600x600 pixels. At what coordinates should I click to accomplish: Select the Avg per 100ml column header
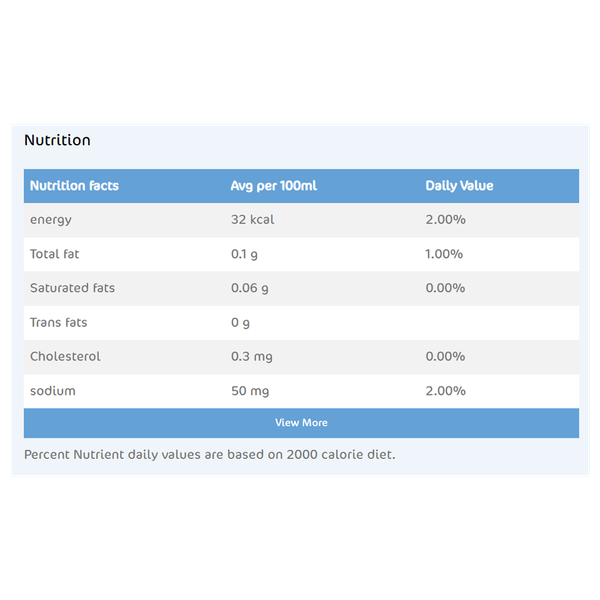pos(274,186)
